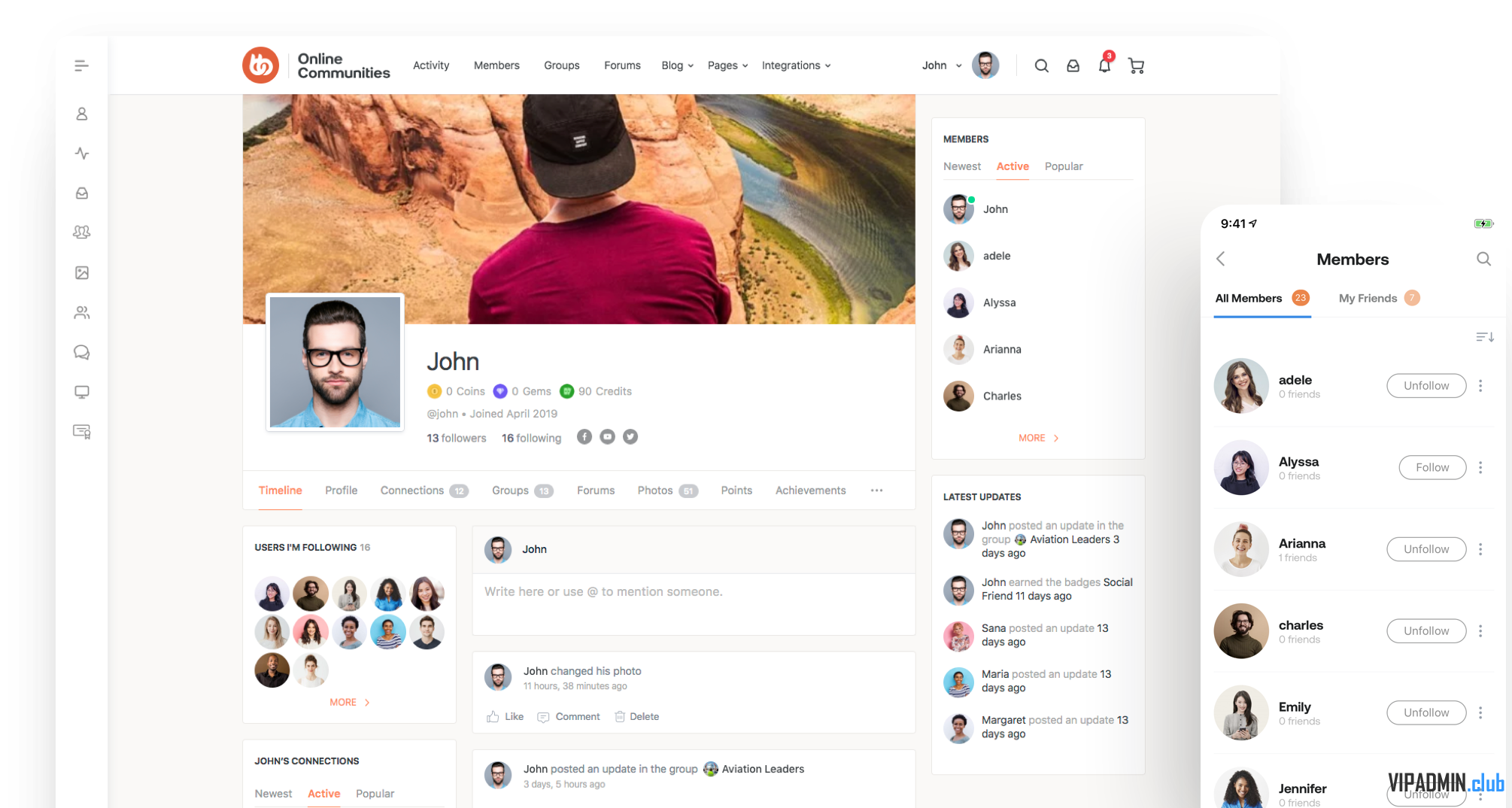This screenshot has width=1512, height=808.
Task: Click the profile user icon in sidebar
Action: coord(81,114)
